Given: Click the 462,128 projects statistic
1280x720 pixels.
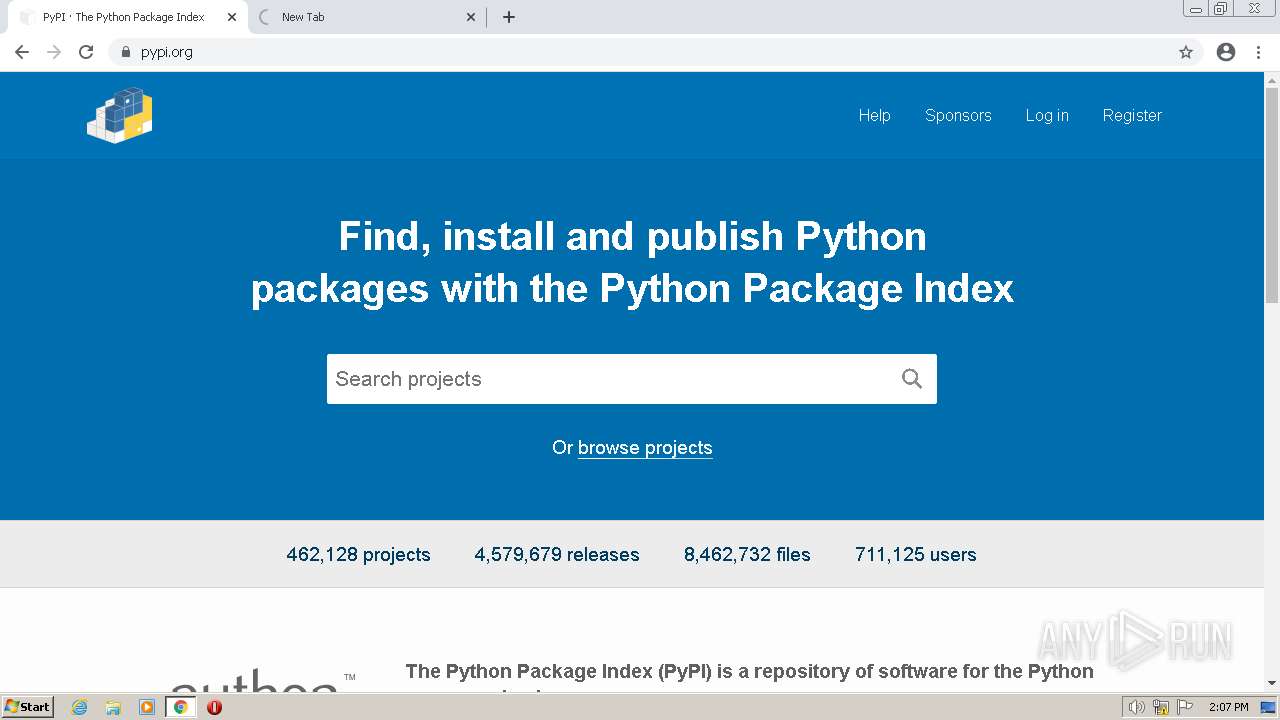Looking at the screenshot, I should pyautogui.click(x=358, y=554).
